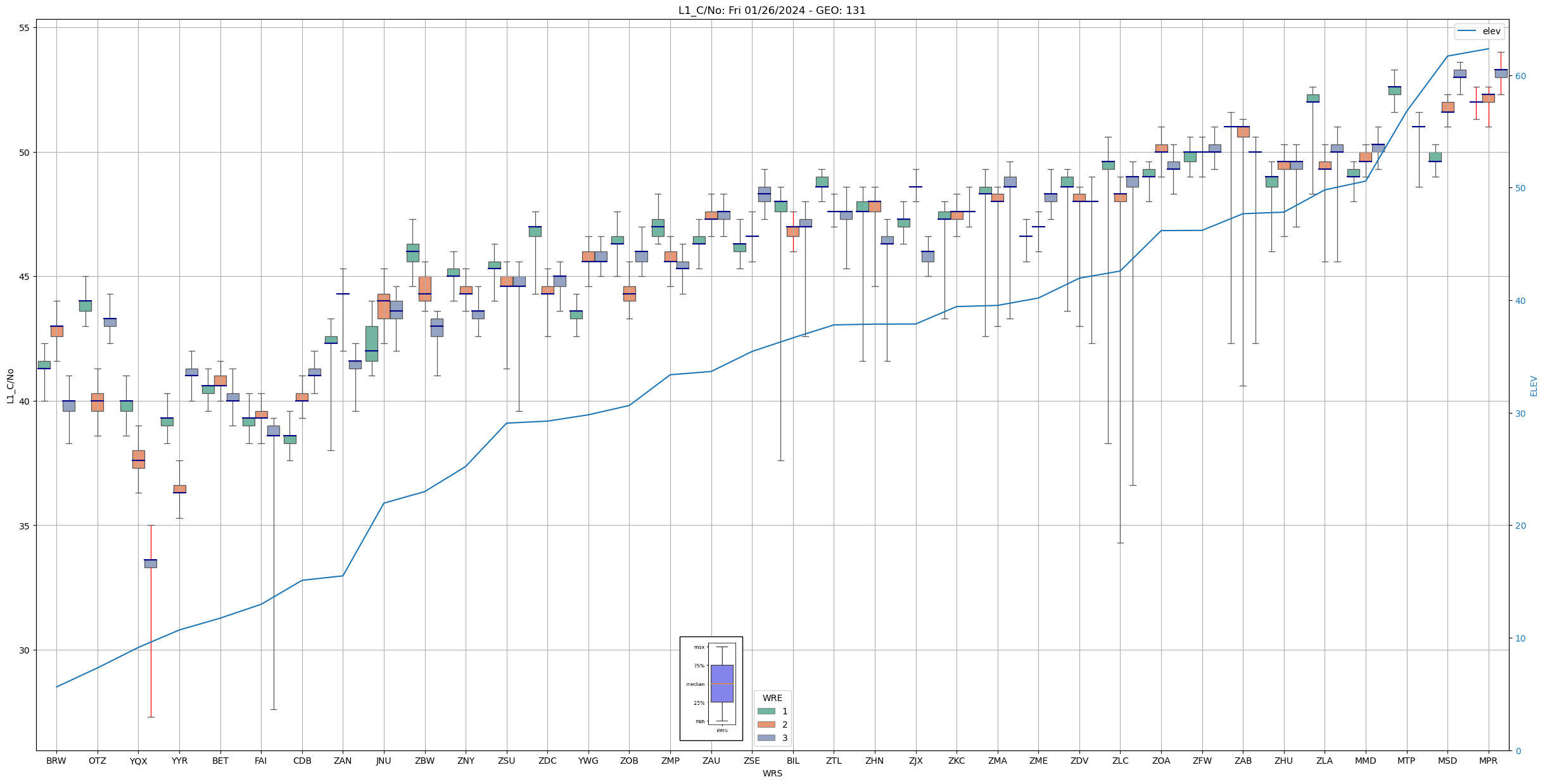Click the WRS x-axis title
1545x784 pixels.
(772, 773)
